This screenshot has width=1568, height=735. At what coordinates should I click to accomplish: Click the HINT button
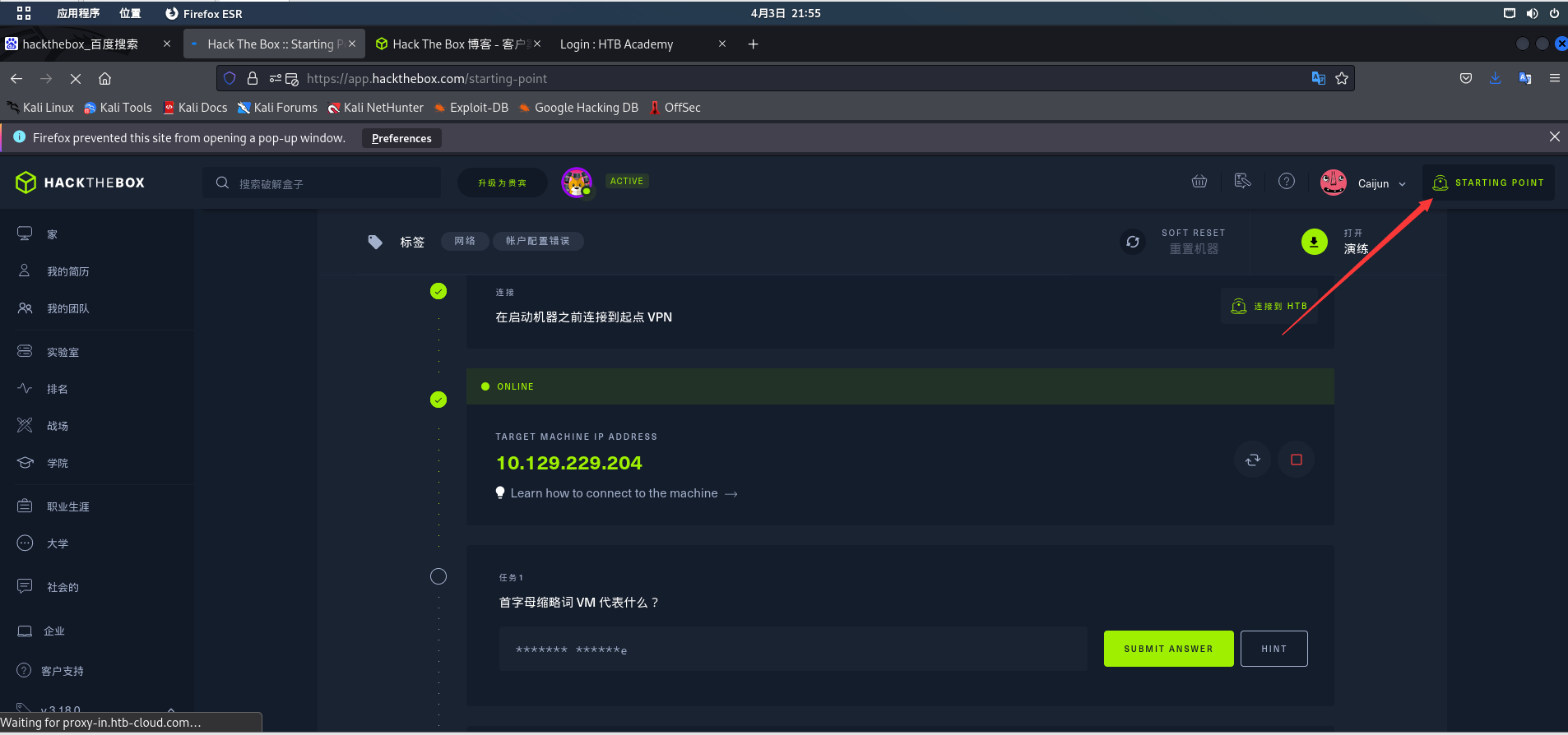[1273, 649]
